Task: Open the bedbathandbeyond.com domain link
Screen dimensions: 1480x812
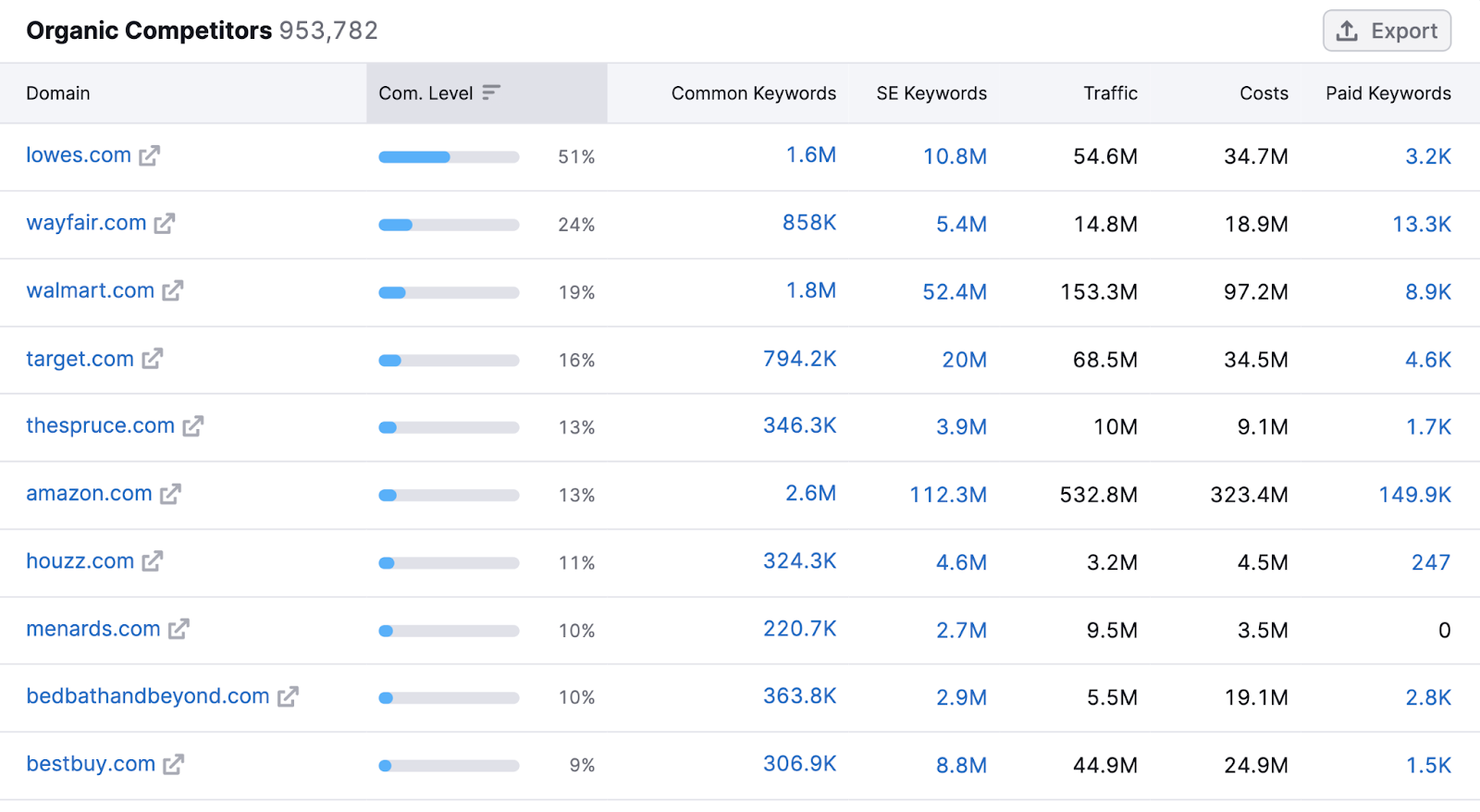Action: [148, 696]
